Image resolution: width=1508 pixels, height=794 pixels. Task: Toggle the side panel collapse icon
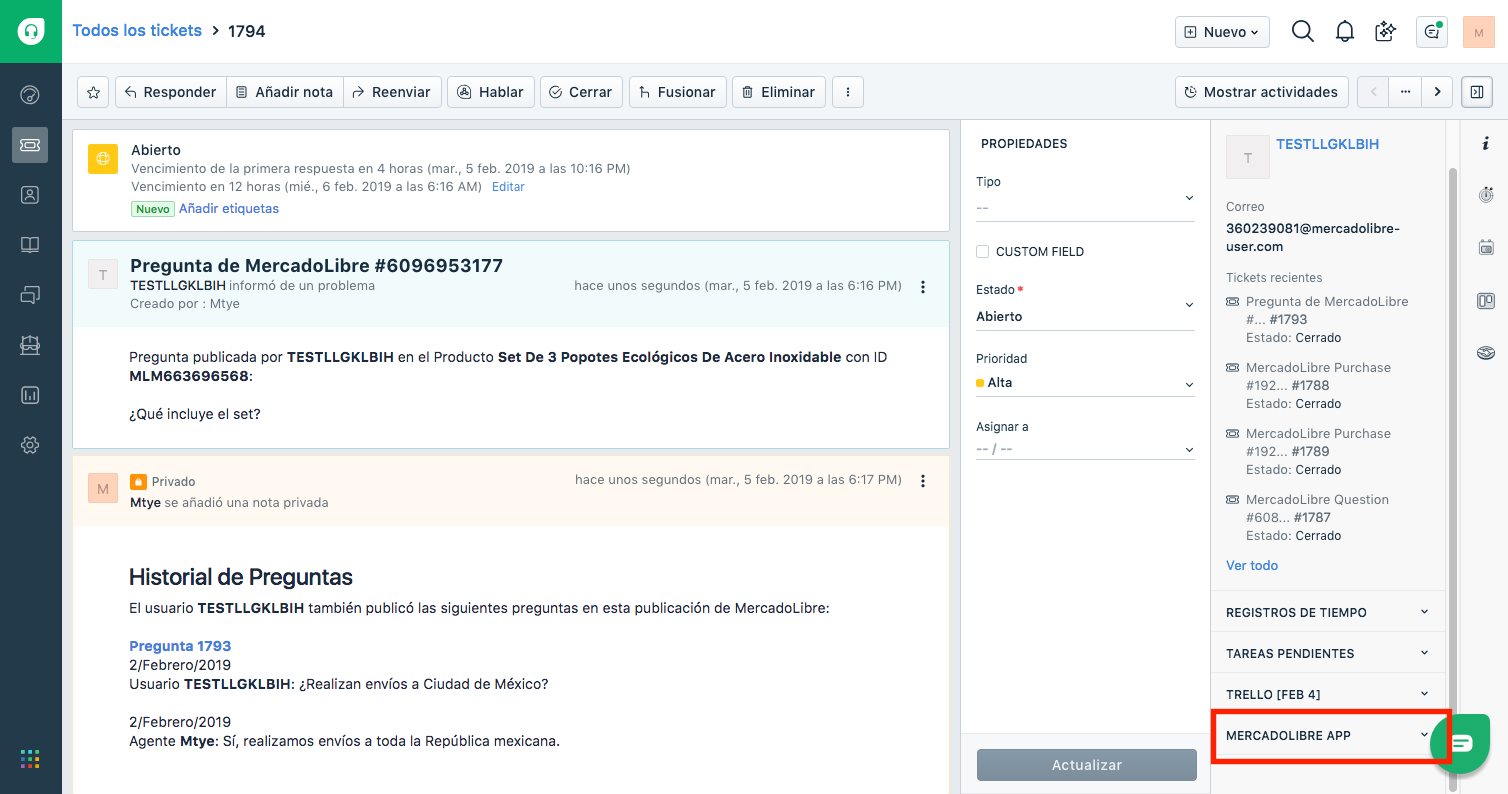click(1476, 92)
